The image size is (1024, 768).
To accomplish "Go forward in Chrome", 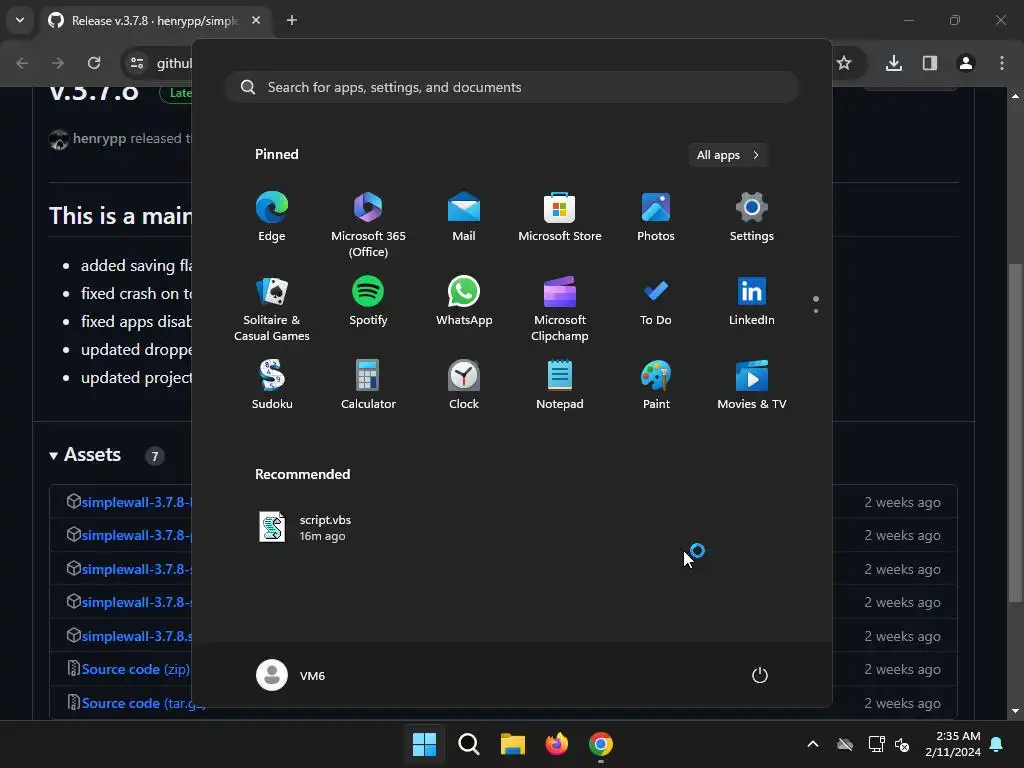I will click(x=58, y=63).
